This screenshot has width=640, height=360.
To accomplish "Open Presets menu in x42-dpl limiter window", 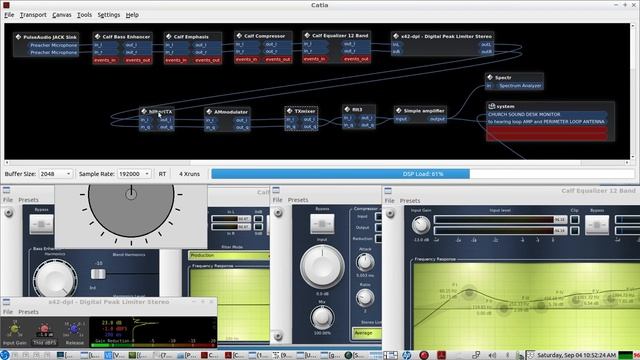I will click(28, 312).
